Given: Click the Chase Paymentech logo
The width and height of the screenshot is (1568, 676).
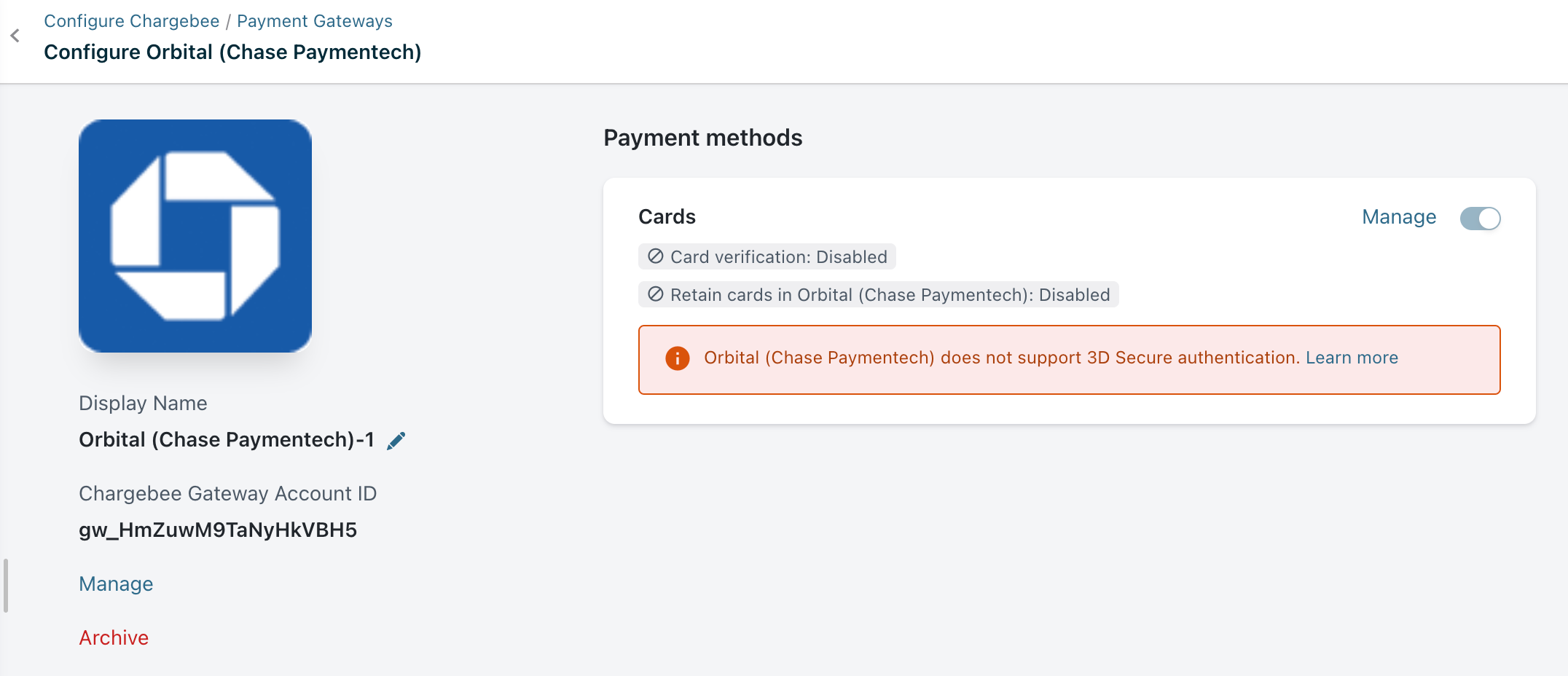Looking at the screenshot, I should click(x=195, y=236).
